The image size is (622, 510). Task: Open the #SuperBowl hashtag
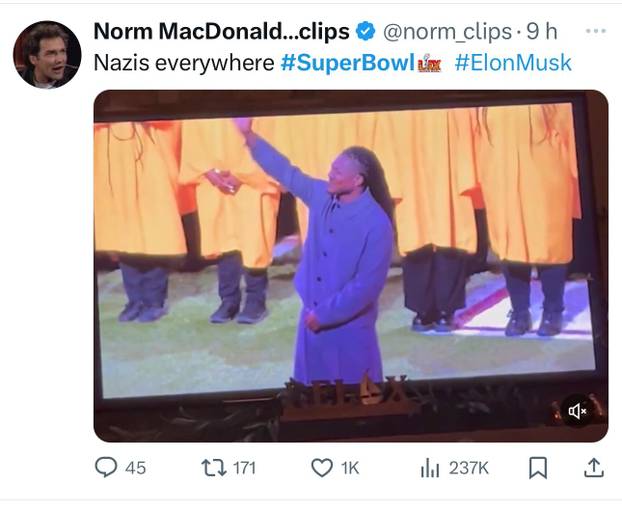(346, 62)
